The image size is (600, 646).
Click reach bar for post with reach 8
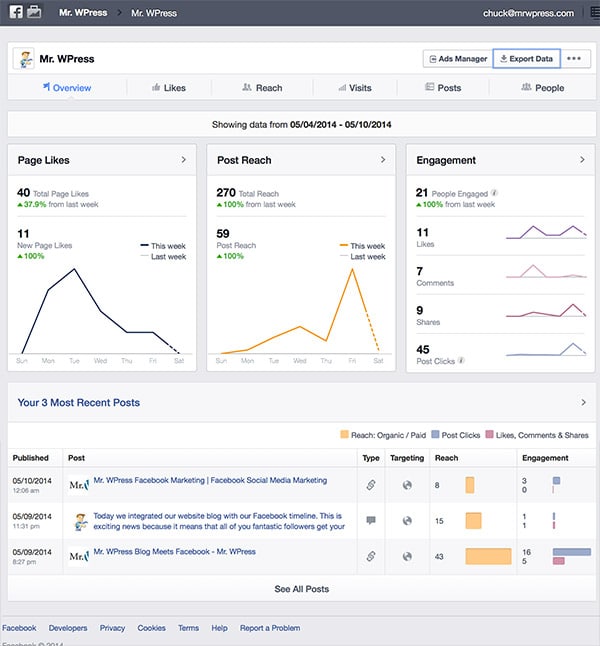click(x=470, y=485)
